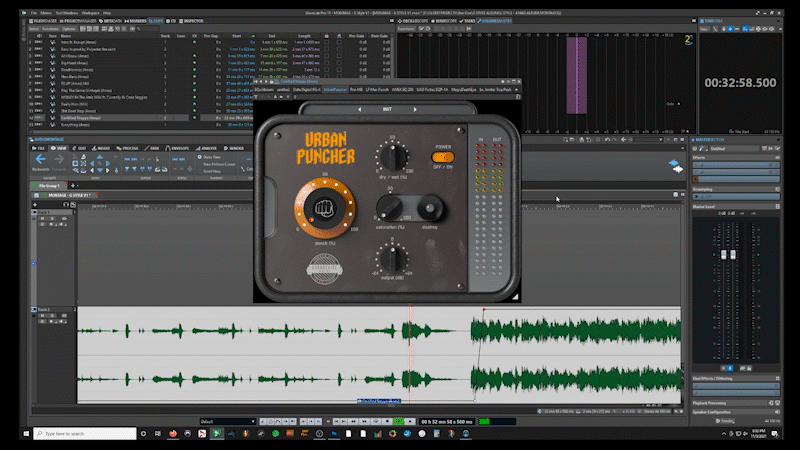
Task: Open the Analyze ribbon tab
Action: [206, 148]
